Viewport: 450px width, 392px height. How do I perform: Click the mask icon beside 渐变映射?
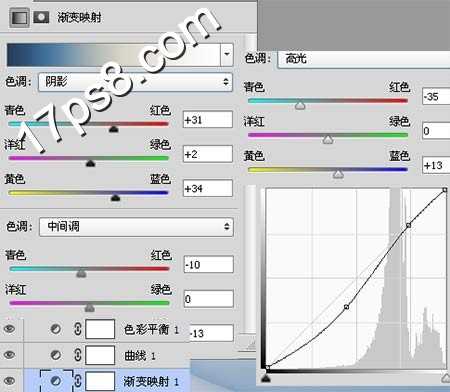[41, 17]
